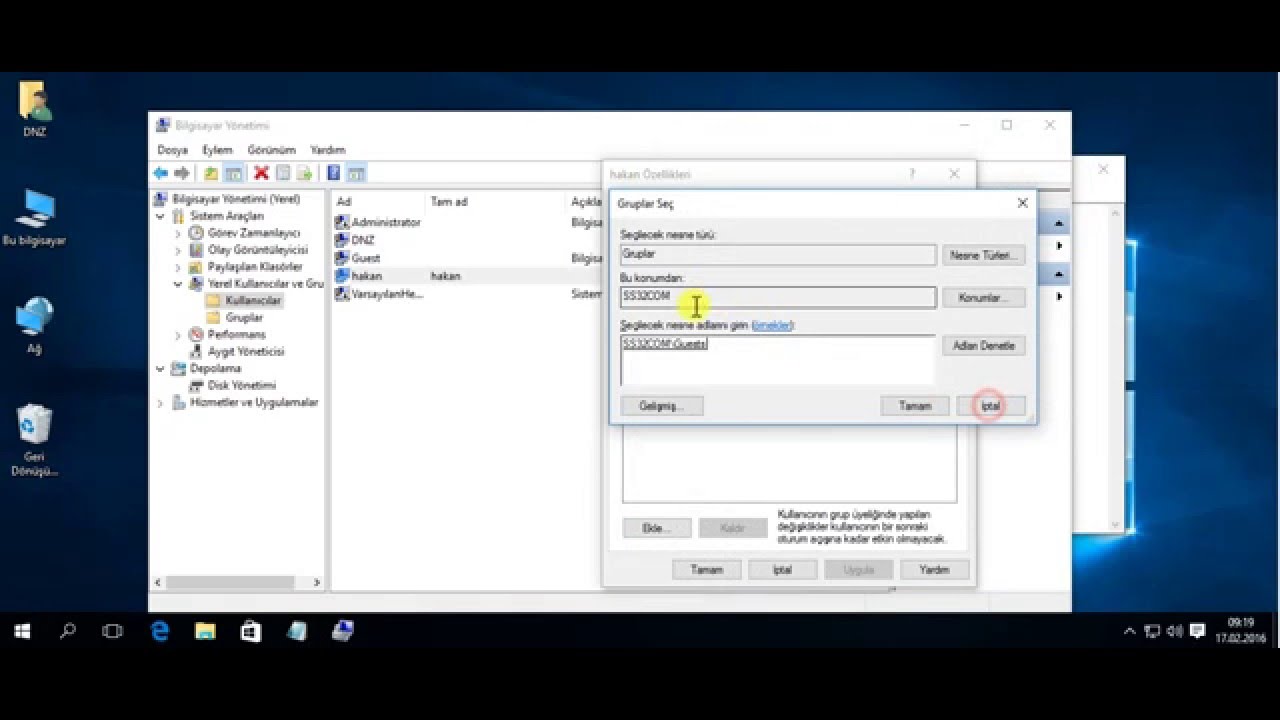Click the Gelişmiş button
The height and width of the screenshot is (720, 1280).
[x=661, y=406]
